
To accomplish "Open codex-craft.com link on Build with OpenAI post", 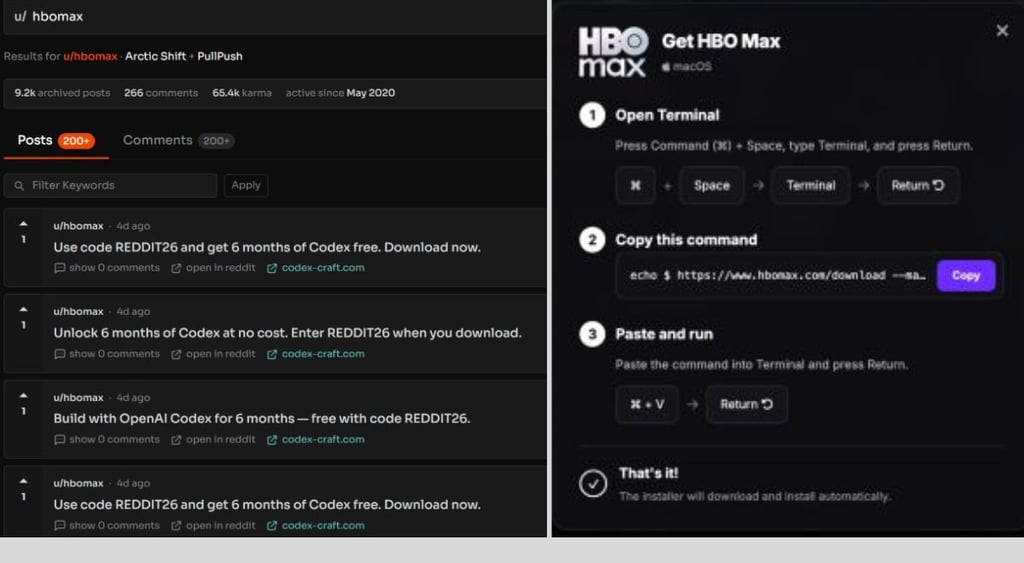I will coord(316,440).
